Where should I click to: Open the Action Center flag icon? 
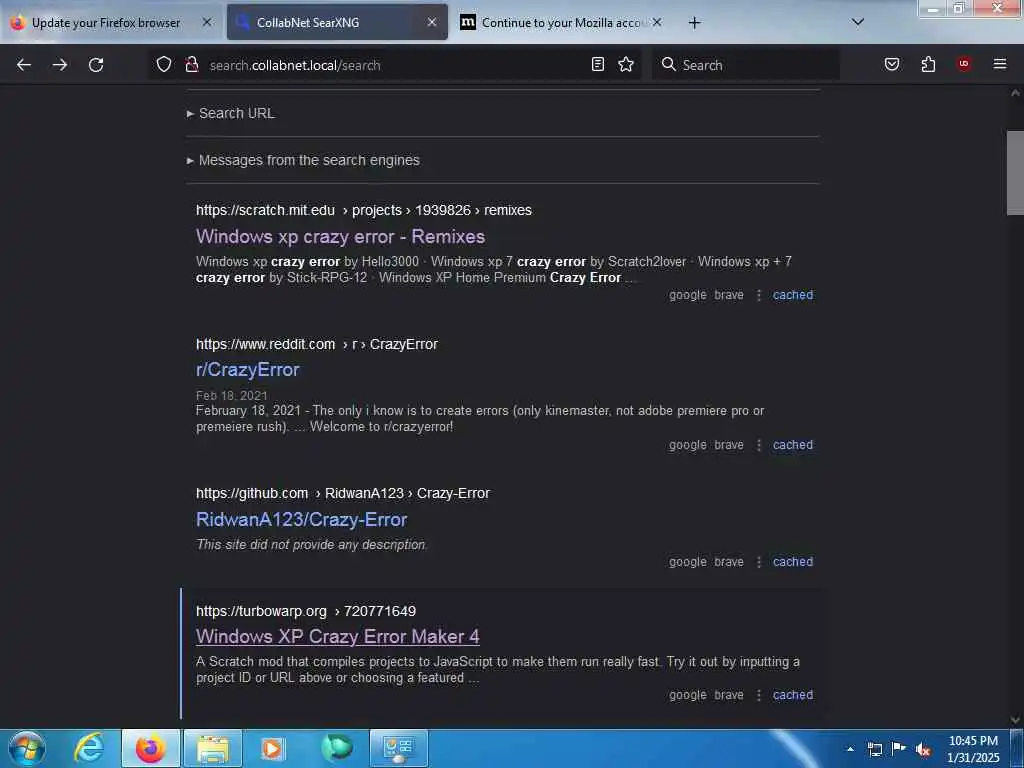click(x=899, y=749)
